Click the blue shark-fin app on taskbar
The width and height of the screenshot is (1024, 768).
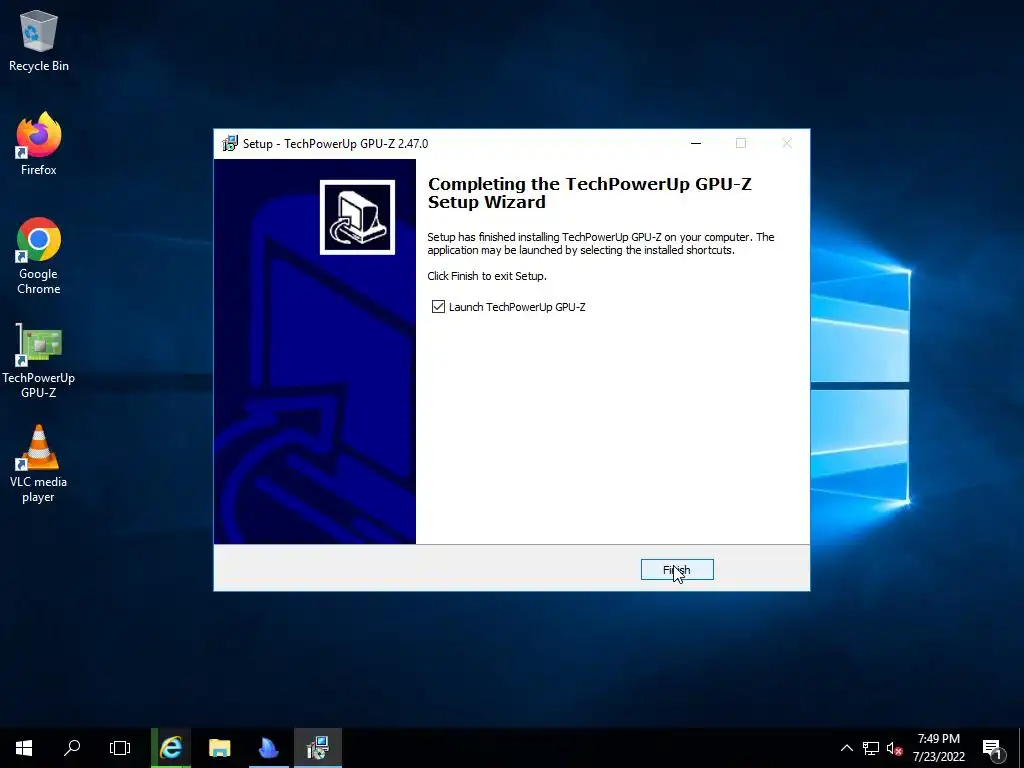pyautogui.click(x=268, y=748)
